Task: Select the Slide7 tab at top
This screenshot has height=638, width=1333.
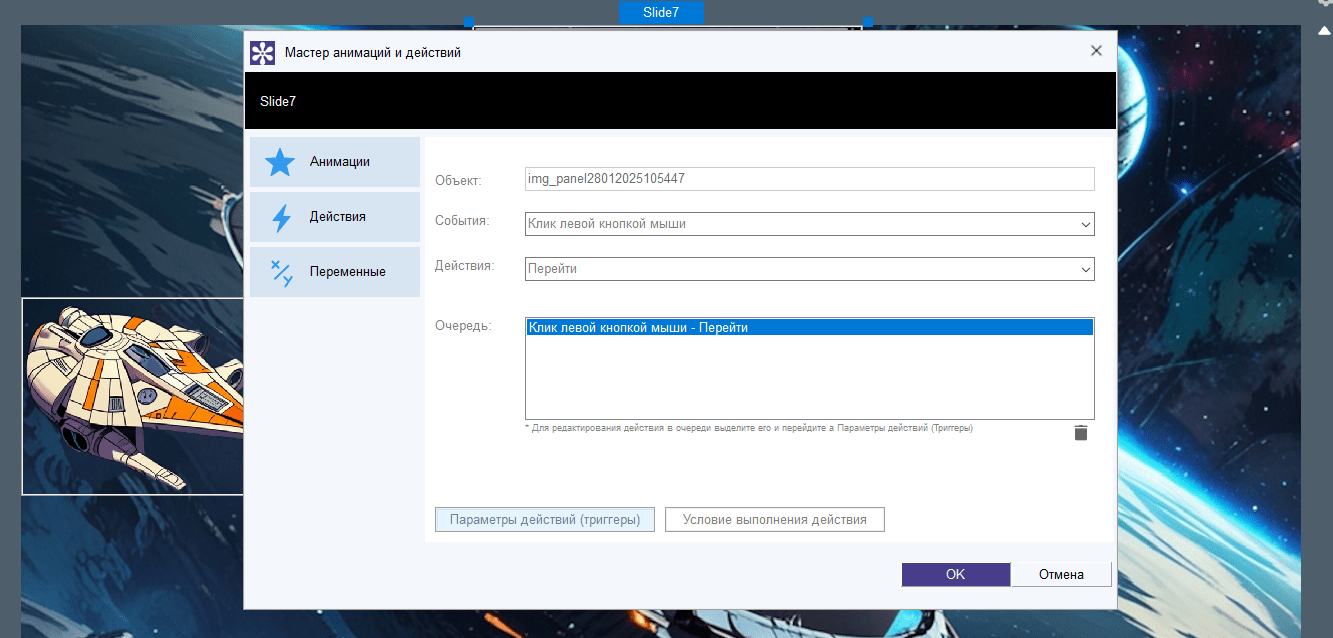Action: pos(661,12)
